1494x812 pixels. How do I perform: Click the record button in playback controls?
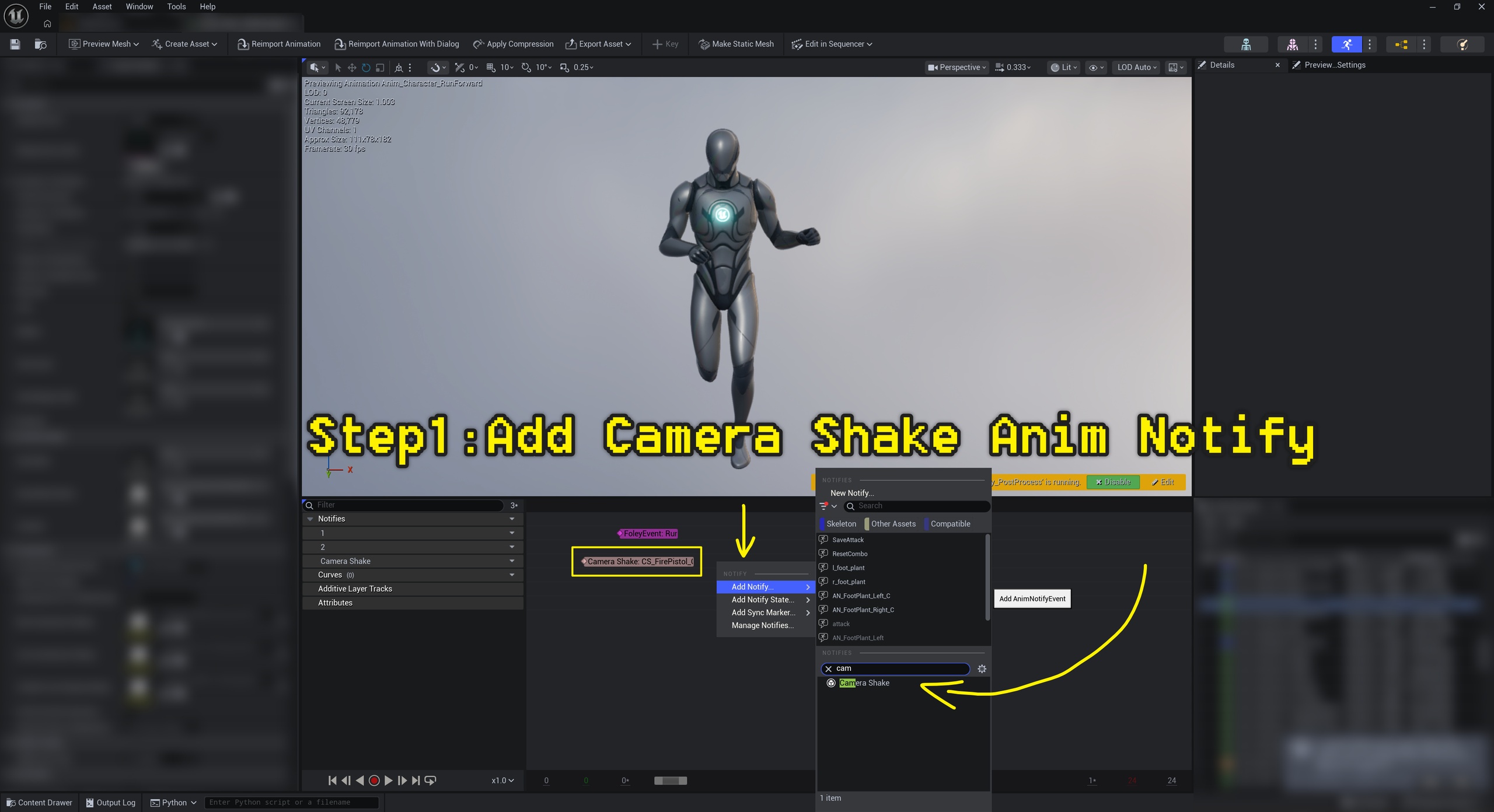374,780
